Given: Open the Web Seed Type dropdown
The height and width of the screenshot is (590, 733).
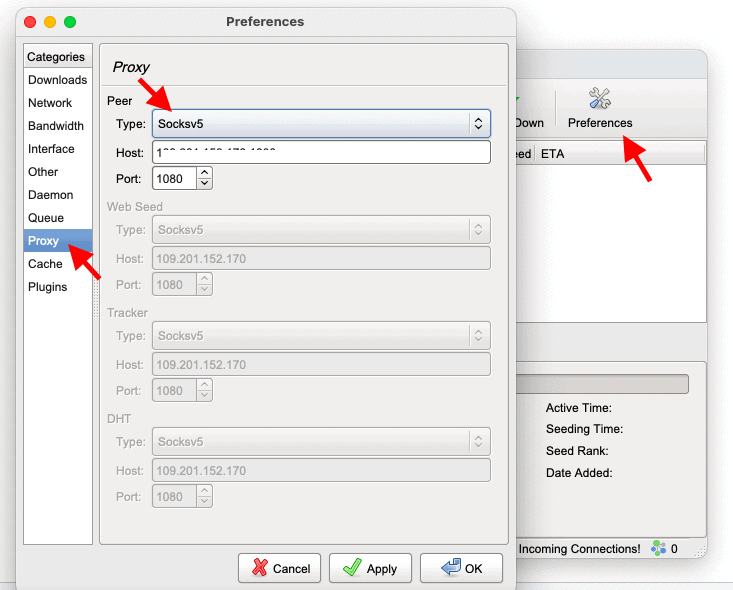Looking at the screenshot, I should coord(321,230).
